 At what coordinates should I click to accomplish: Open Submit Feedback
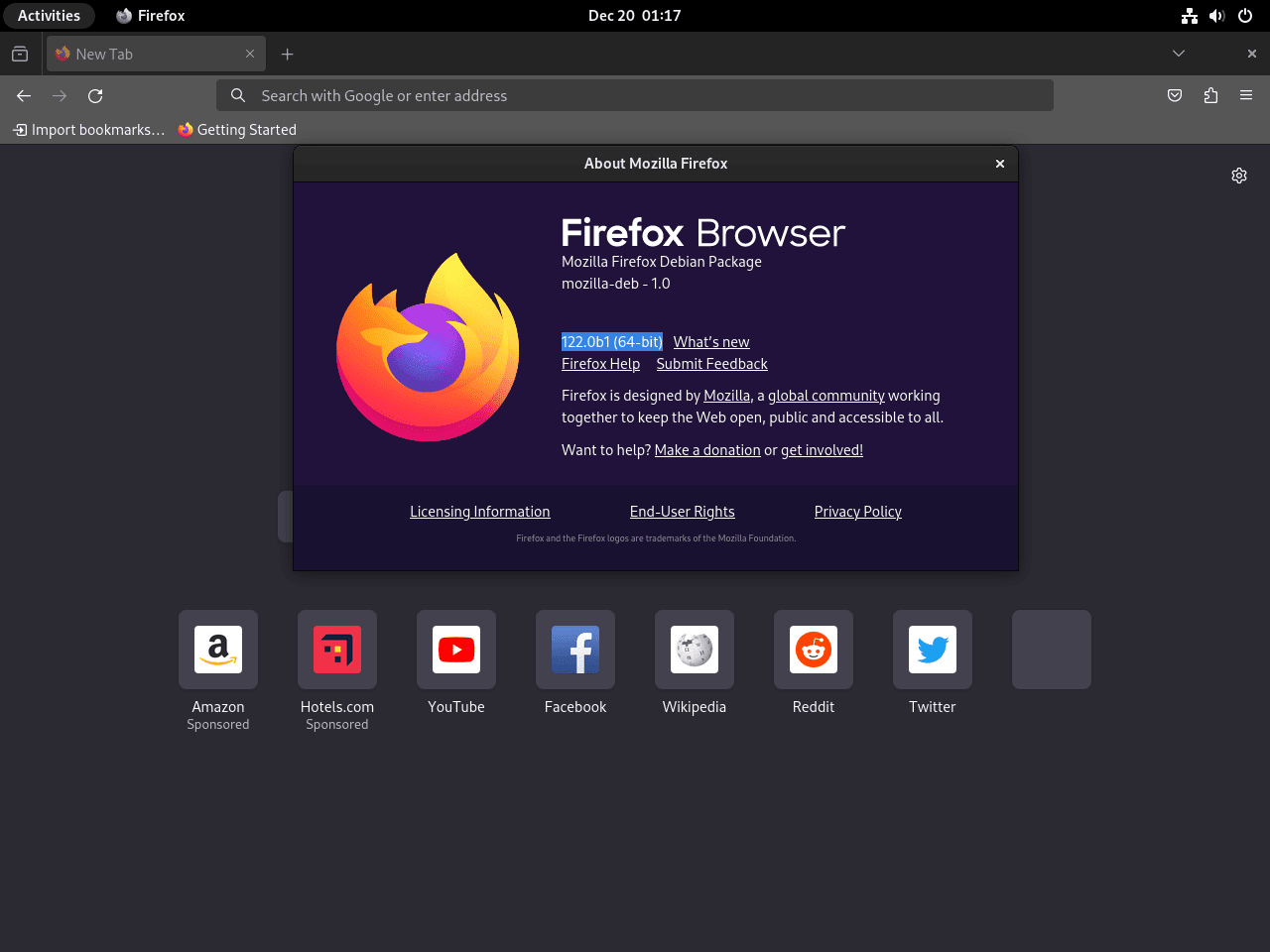(x=711, y=363)
